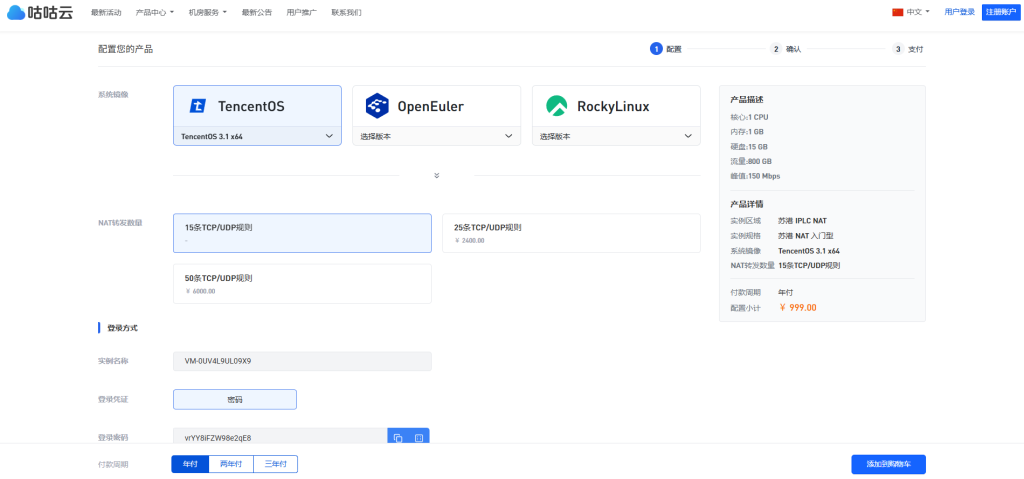Expand more system images with double chevron
The image size is (1024, 479).
(x=436, y=175)
